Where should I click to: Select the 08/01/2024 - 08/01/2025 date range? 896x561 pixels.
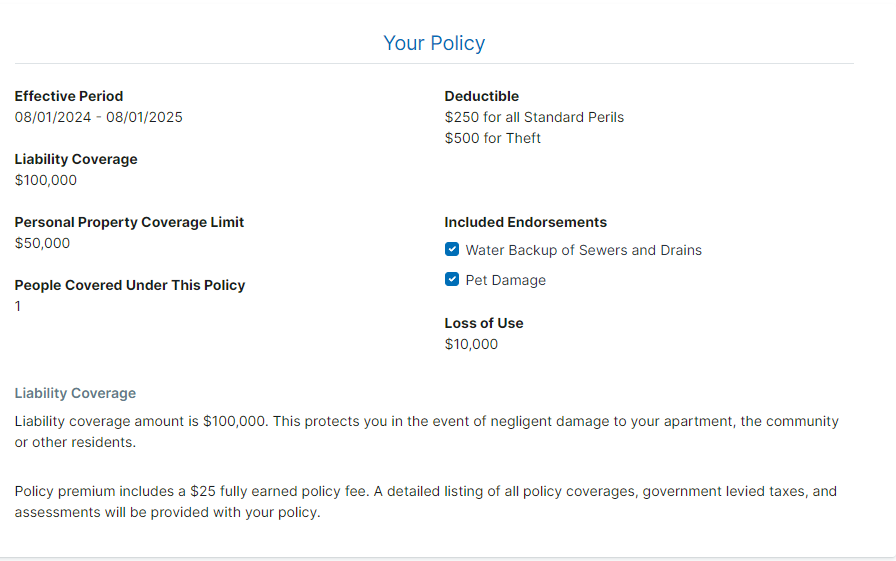coord(98,117)
